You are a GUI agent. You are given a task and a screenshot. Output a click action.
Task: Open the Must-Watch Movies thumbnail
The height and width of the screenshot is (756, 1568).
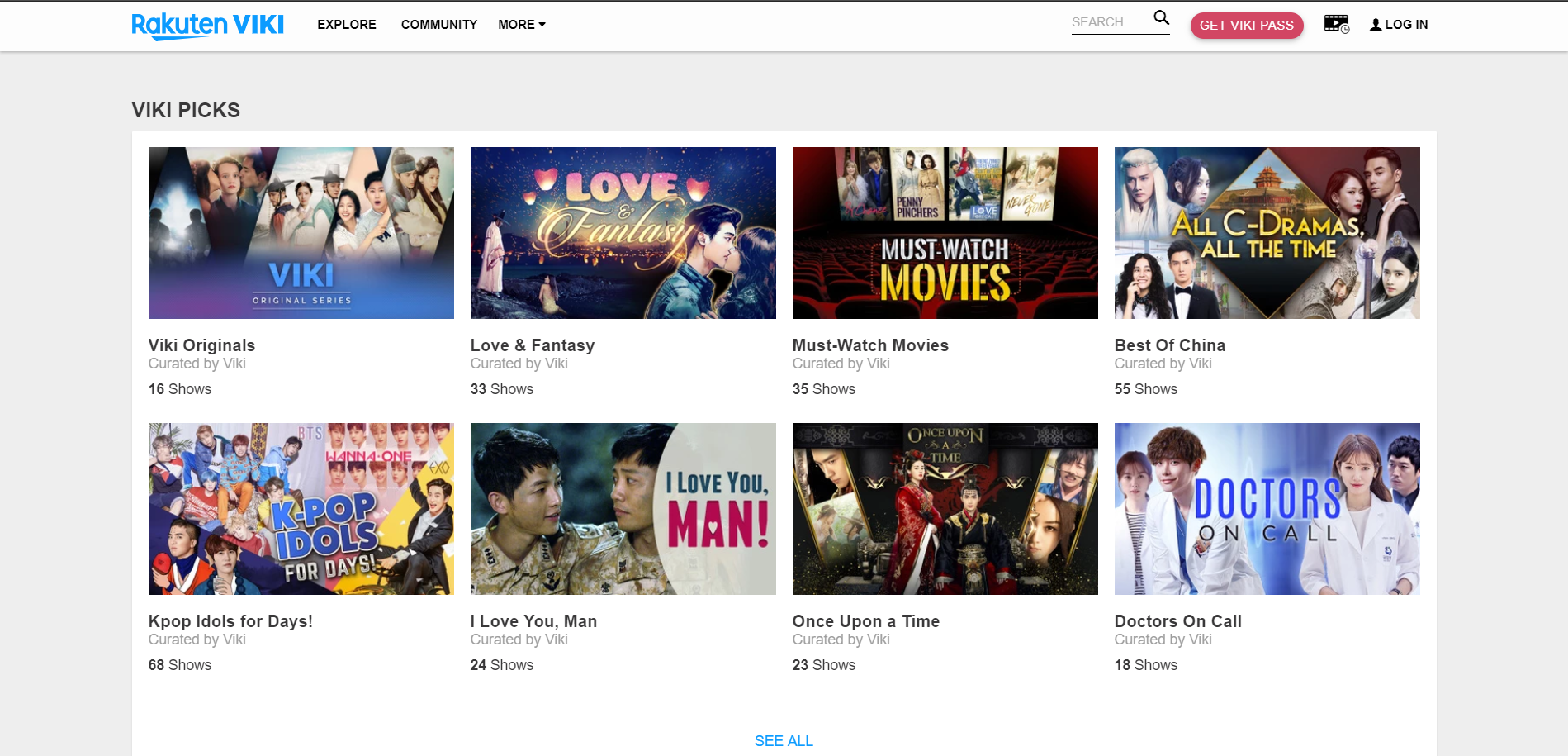[x=945, y=233]
